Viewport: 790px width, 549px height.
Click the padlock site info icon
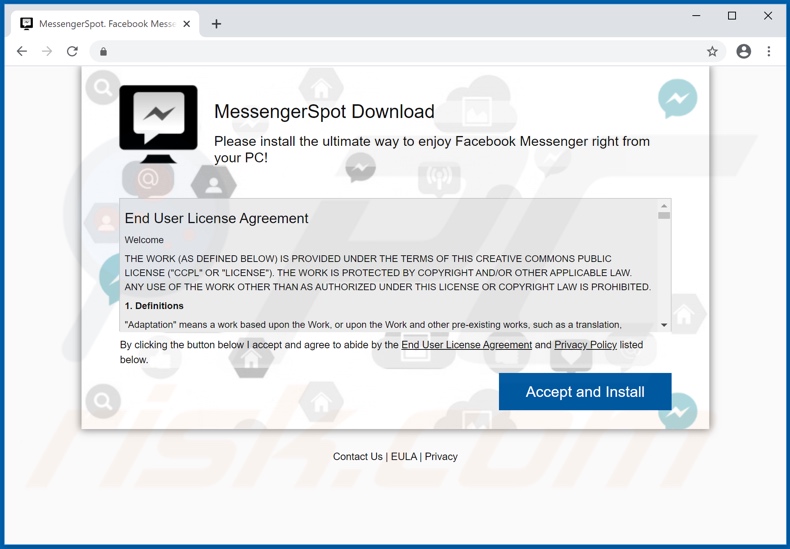[x=103, y=51]
